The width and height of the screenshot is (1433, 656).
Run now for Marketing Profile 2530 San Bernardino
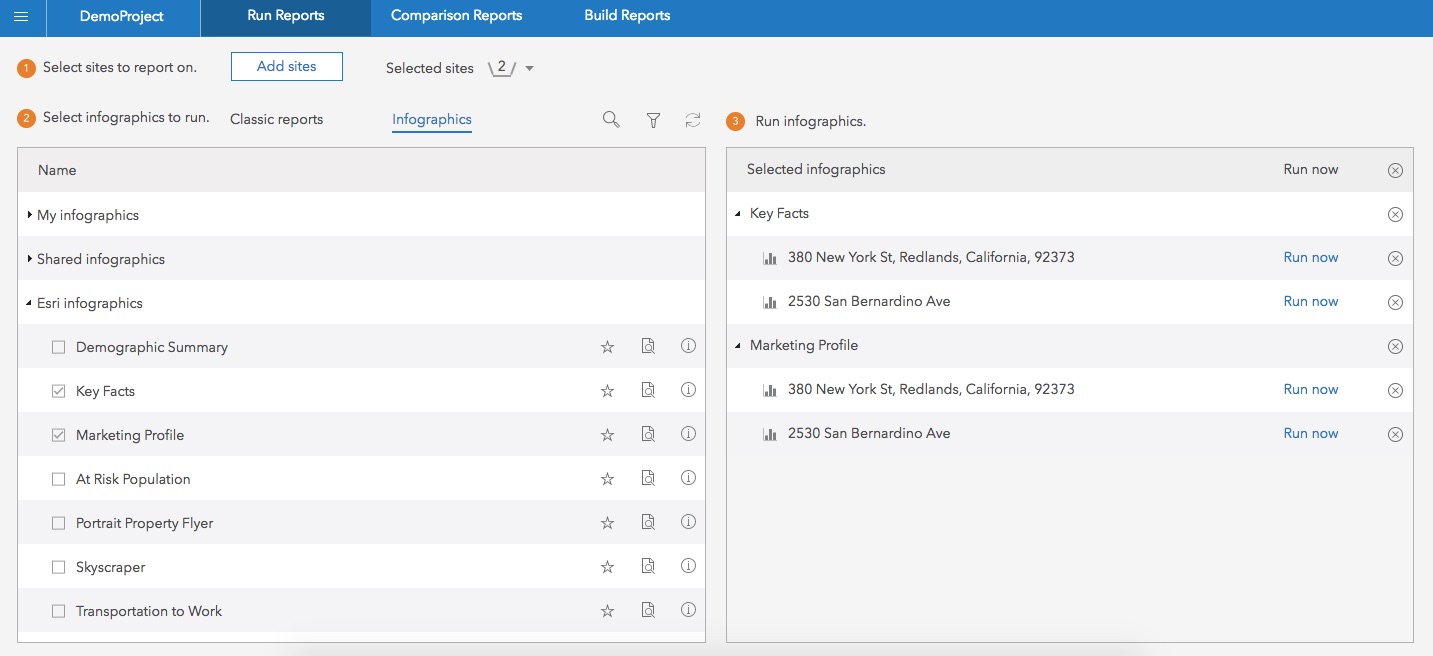tap(1310, 433)
